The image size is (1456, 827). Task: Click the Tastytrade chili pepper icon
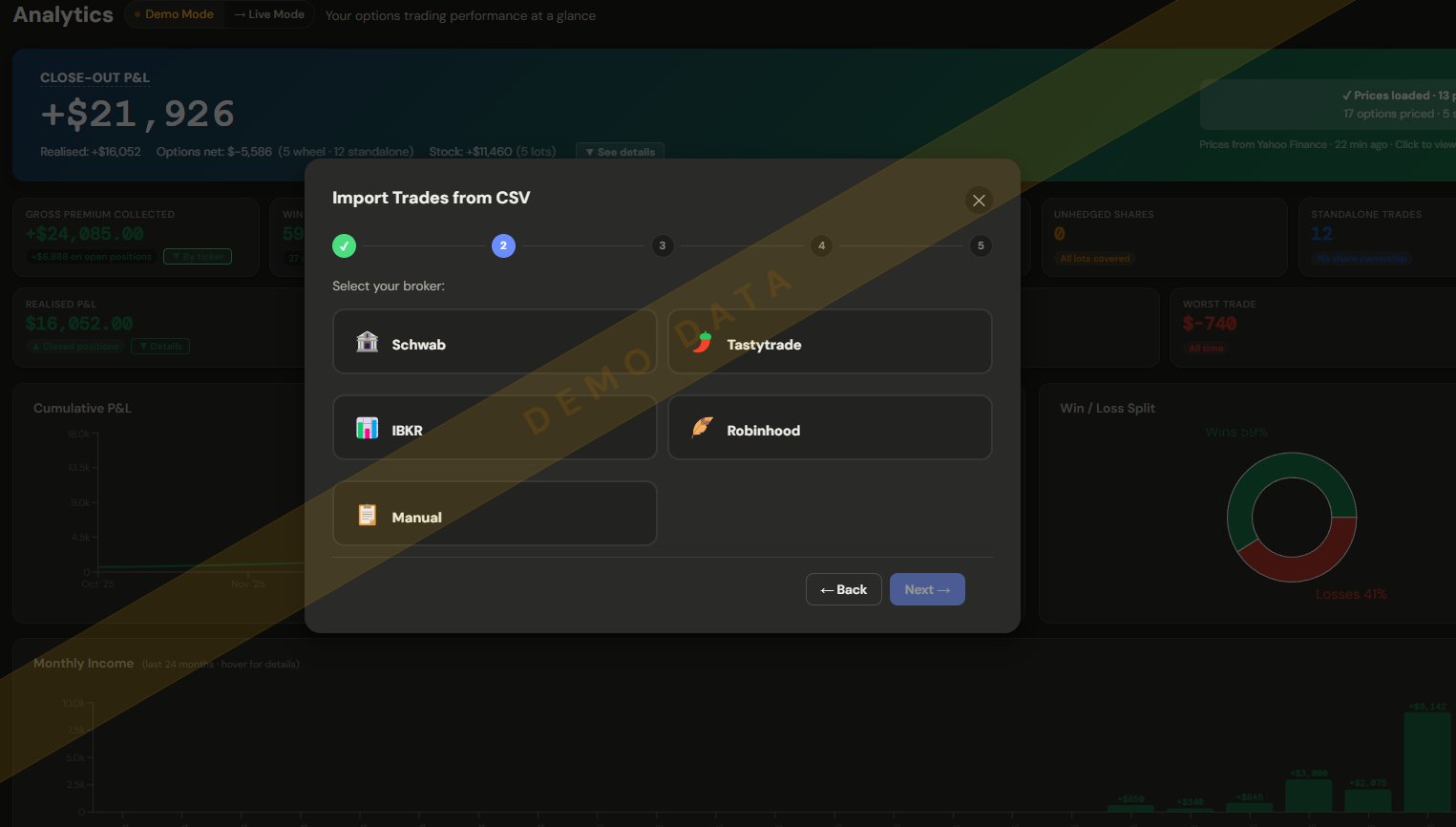[703, 342]
